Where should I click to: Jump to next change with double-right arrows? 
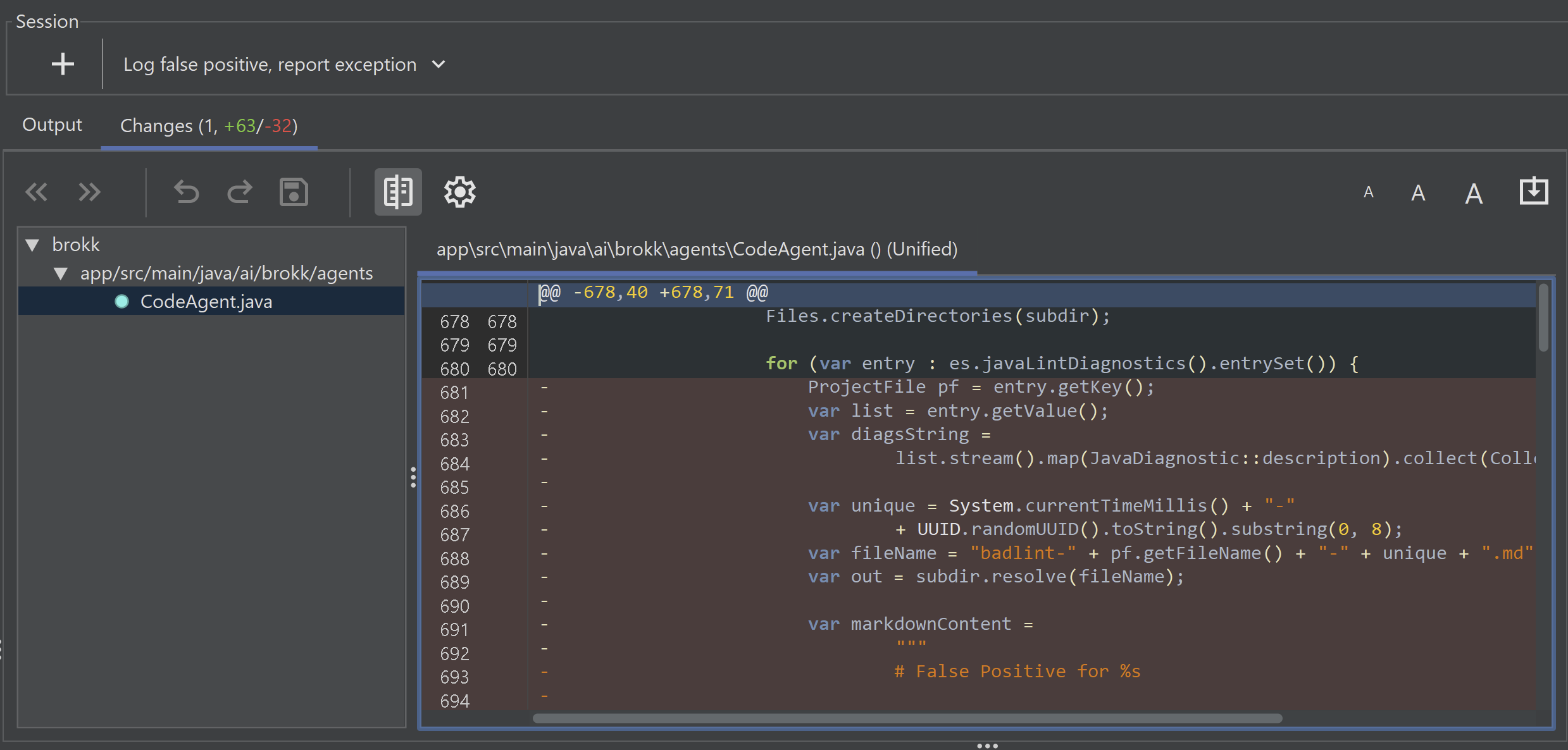tap(89, 192)
